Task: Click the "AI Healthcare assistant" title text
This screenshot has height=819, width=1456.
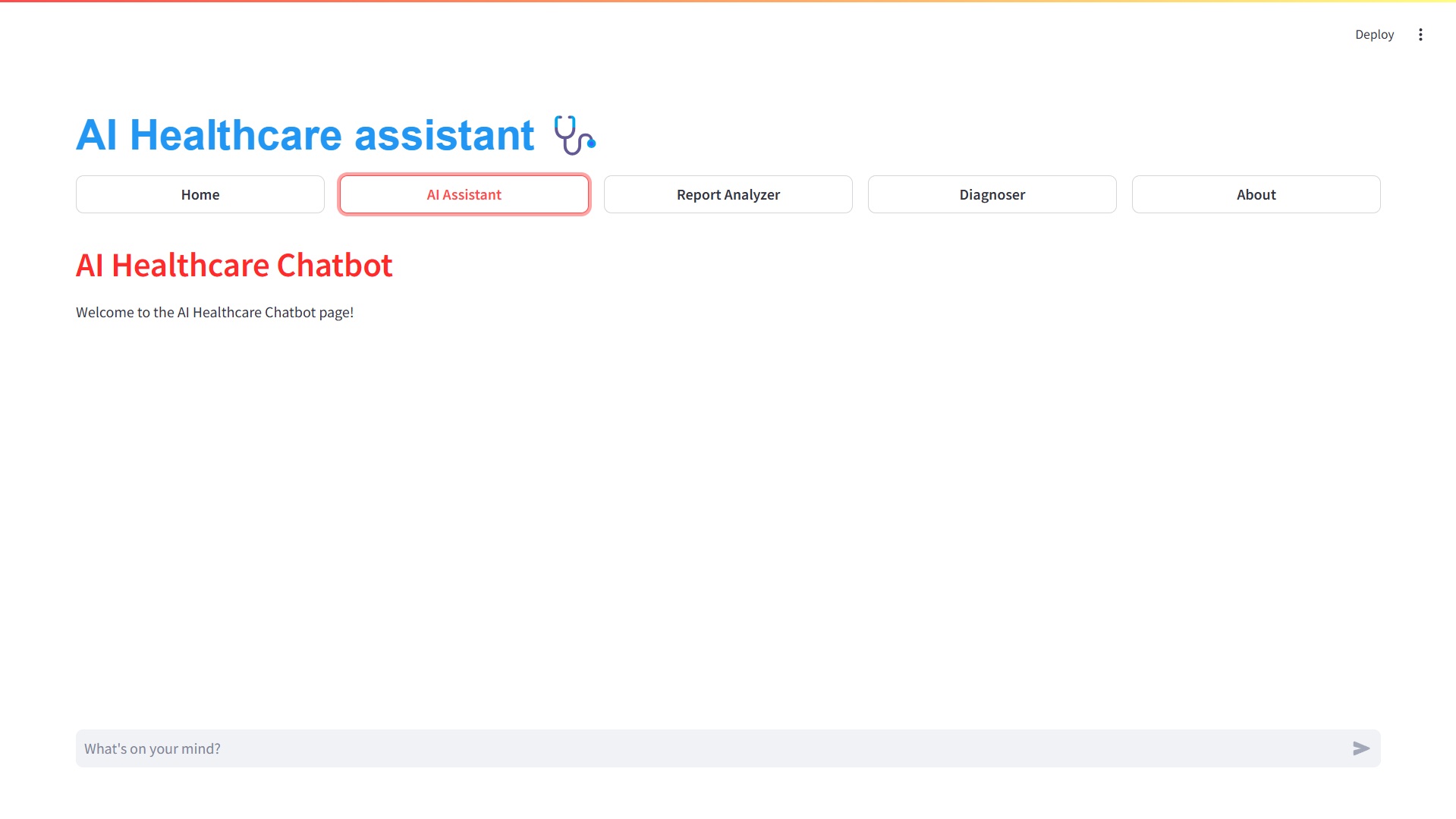Action: click(x=305, y=135)
